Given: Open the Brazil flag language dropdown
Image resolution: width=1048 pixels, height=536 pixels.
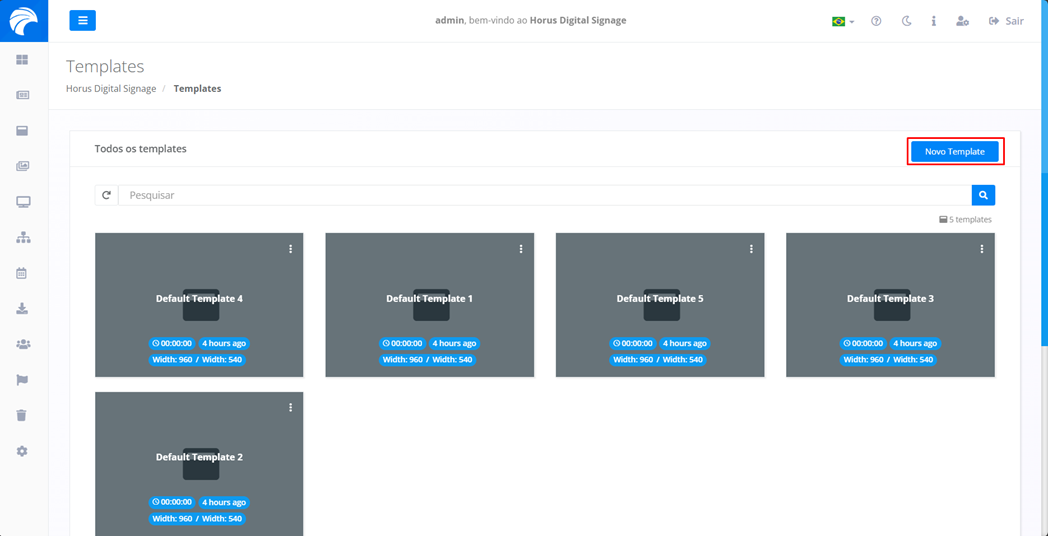Looking at the screenshot, I should point(843,21).
